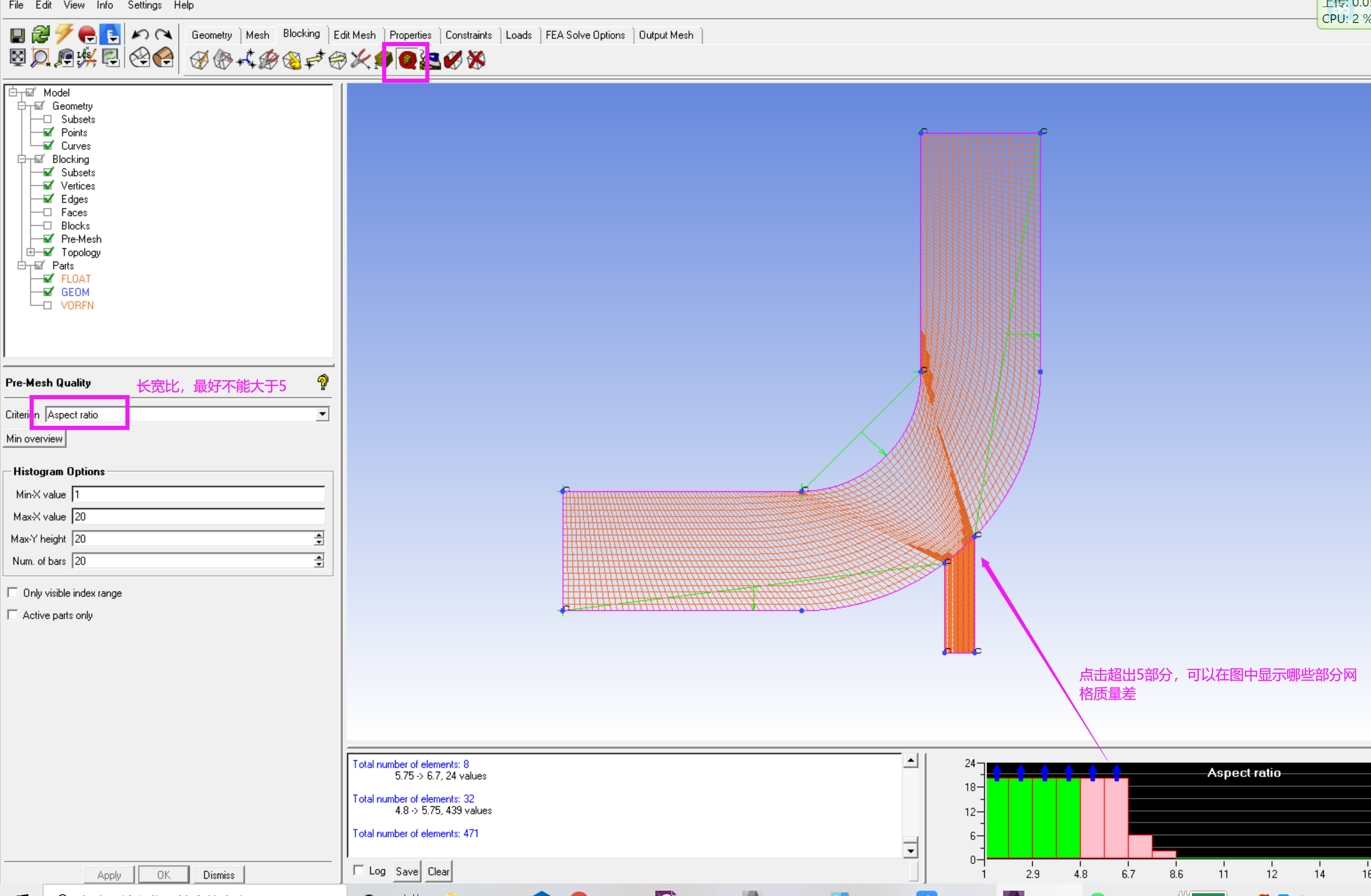Click the Undo arrow icon

click(x=140, y=35)
